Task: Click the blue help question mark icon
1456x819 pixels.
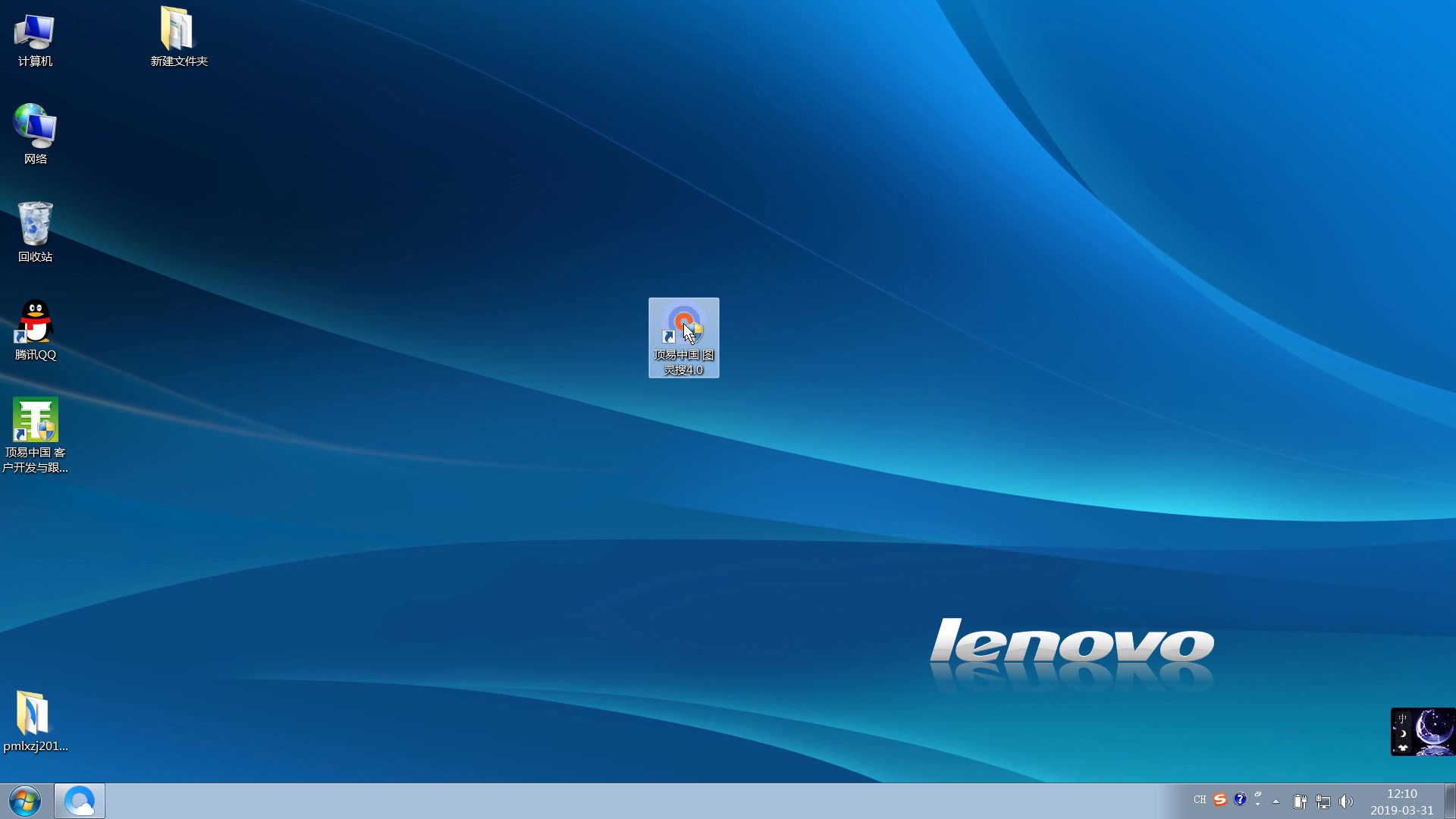Action: point(1240,799)
